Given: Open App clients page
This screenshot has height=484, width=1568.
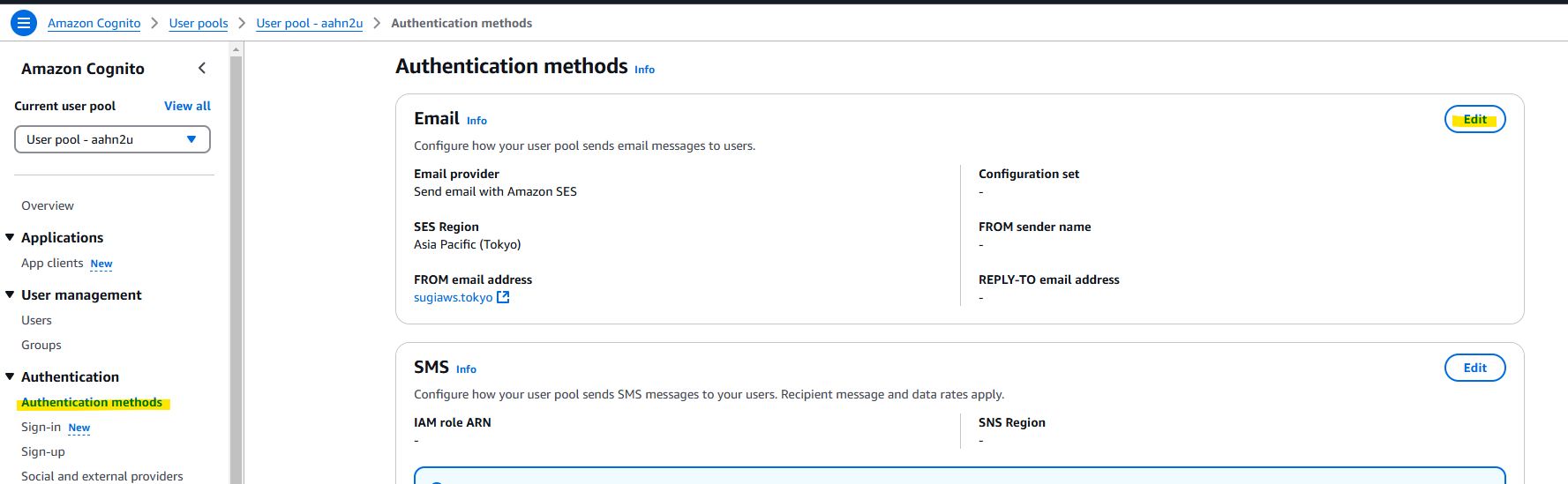Looking at the screenshot, I should (x=52, y=263).
